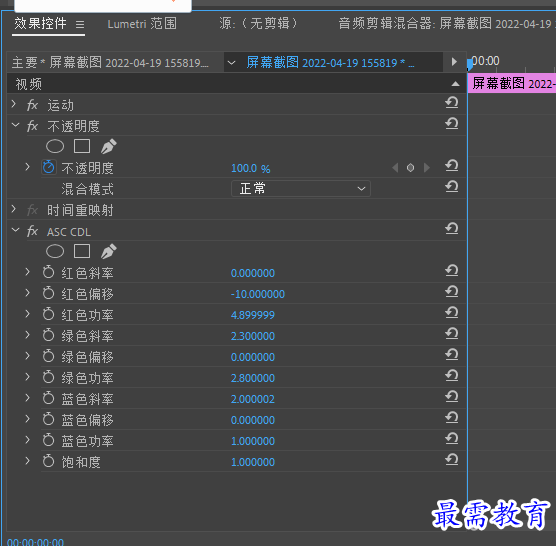Create ellipse mask under ASC CDL
The image size is (556, 546).
tap(55, 251)
